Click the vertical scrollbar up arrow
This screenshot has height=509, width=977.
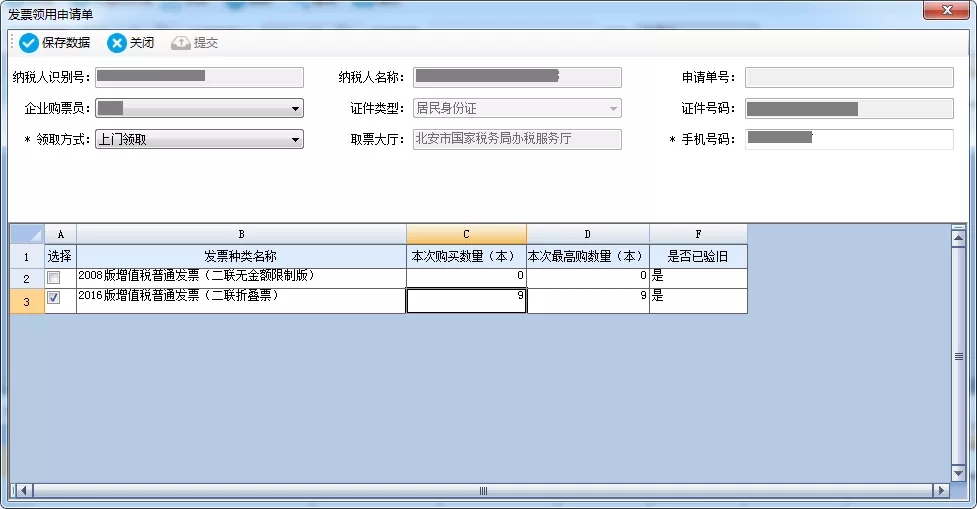tap(958, 237)
